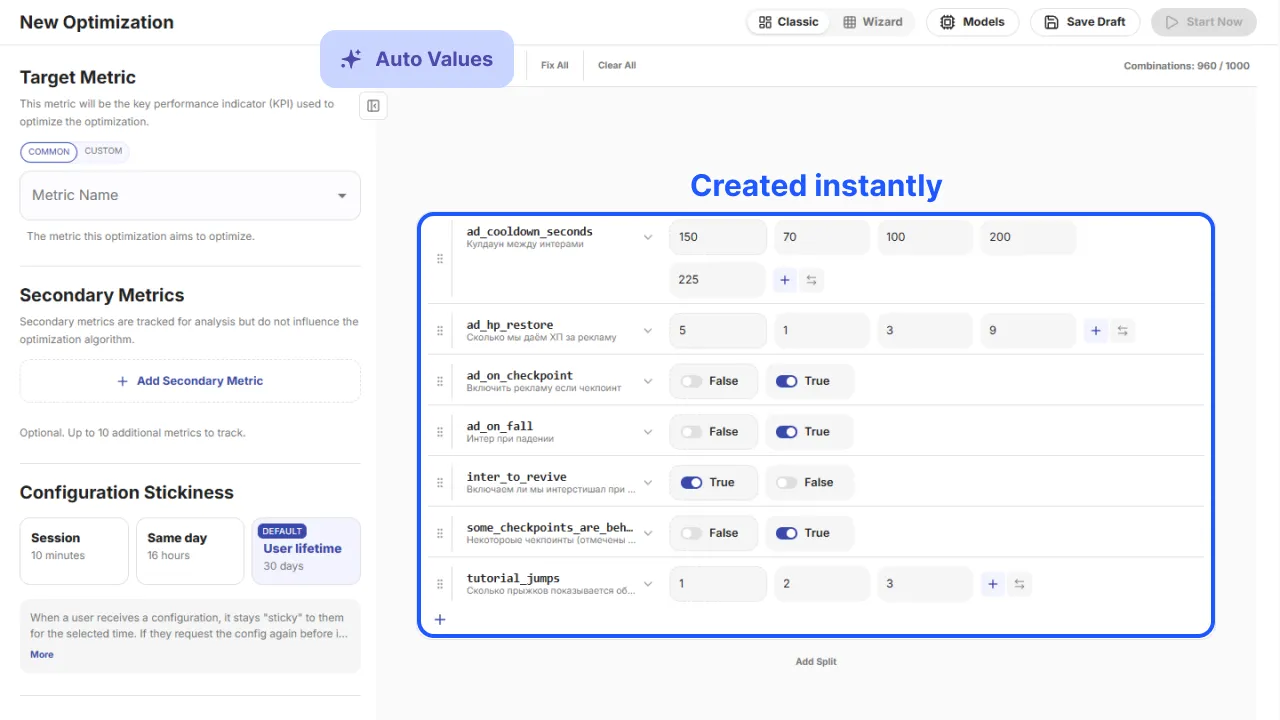Expand tutorial_jumps parameter chevron
The width and height of the screenshot is (1280, 720).
[x=648, y=584]
